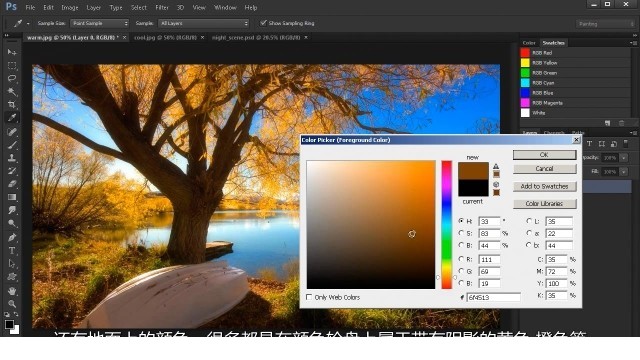Viewport: 640px width, 360px height.
Task: Click the vertical hue slider bar
Action: pos(447,224)
